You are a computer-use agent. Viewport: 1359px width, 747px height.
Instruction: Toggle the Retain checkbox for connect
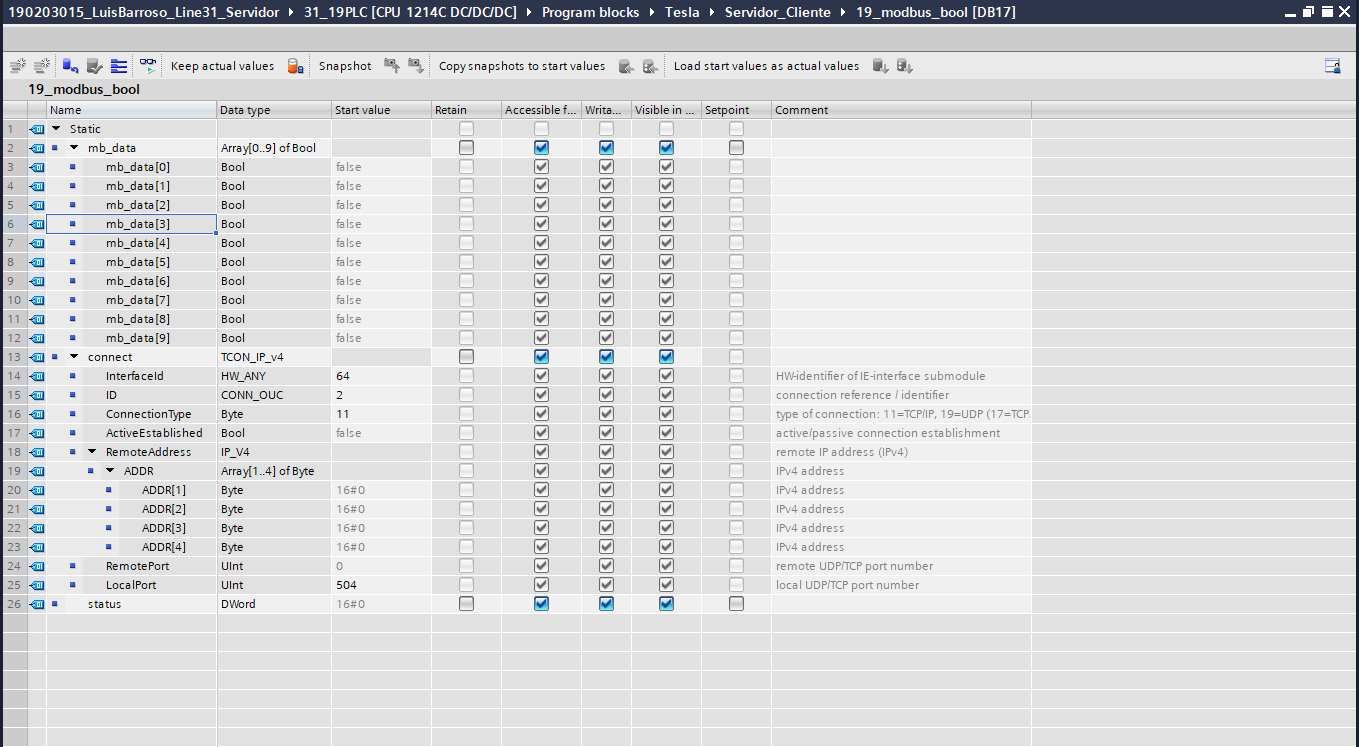(x=466, y=357)
